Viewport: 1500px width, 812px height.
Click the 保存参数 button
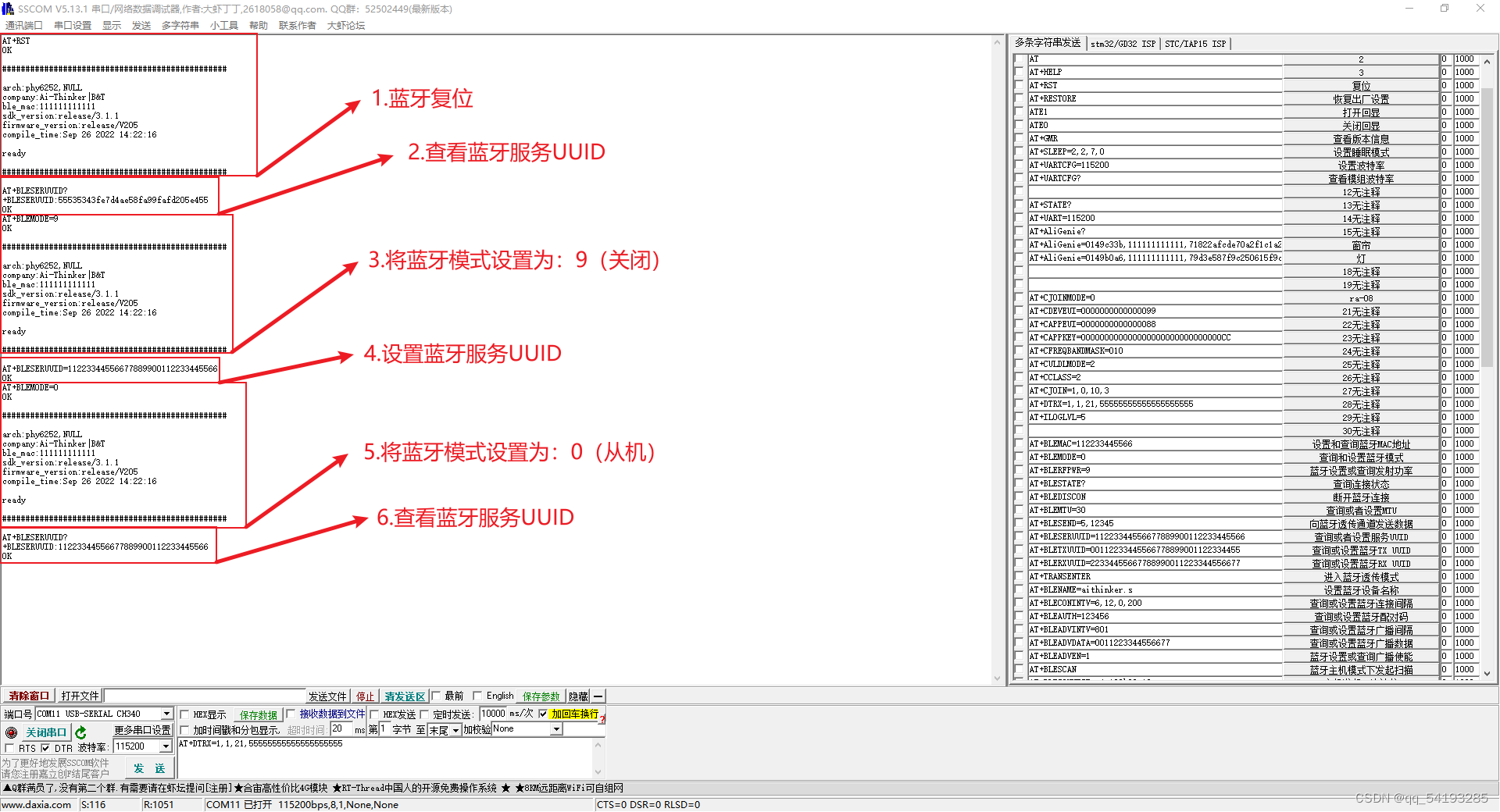click(x=541, y=696)
